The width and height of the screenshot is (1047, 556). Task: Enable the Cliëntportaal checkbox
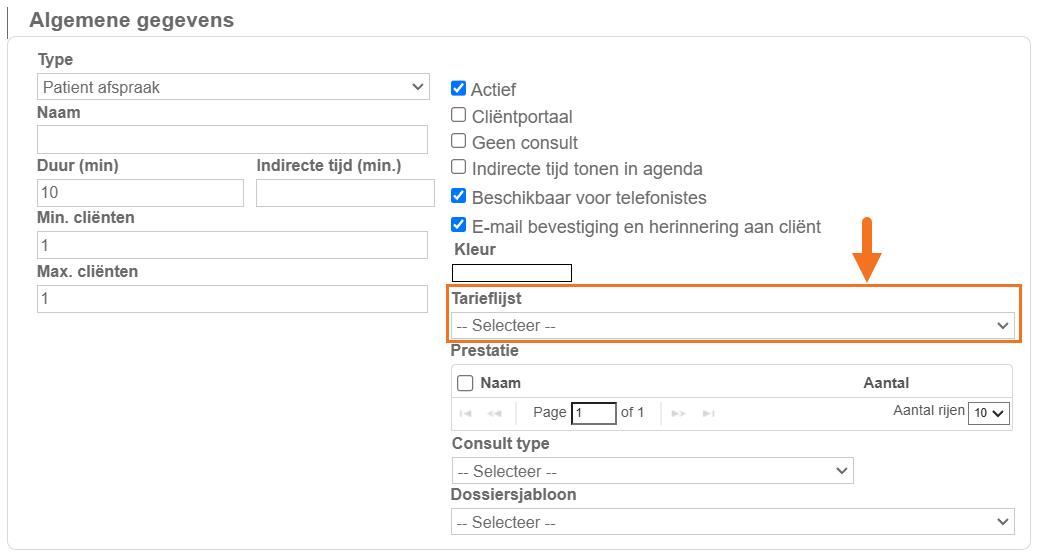(459, 116)
